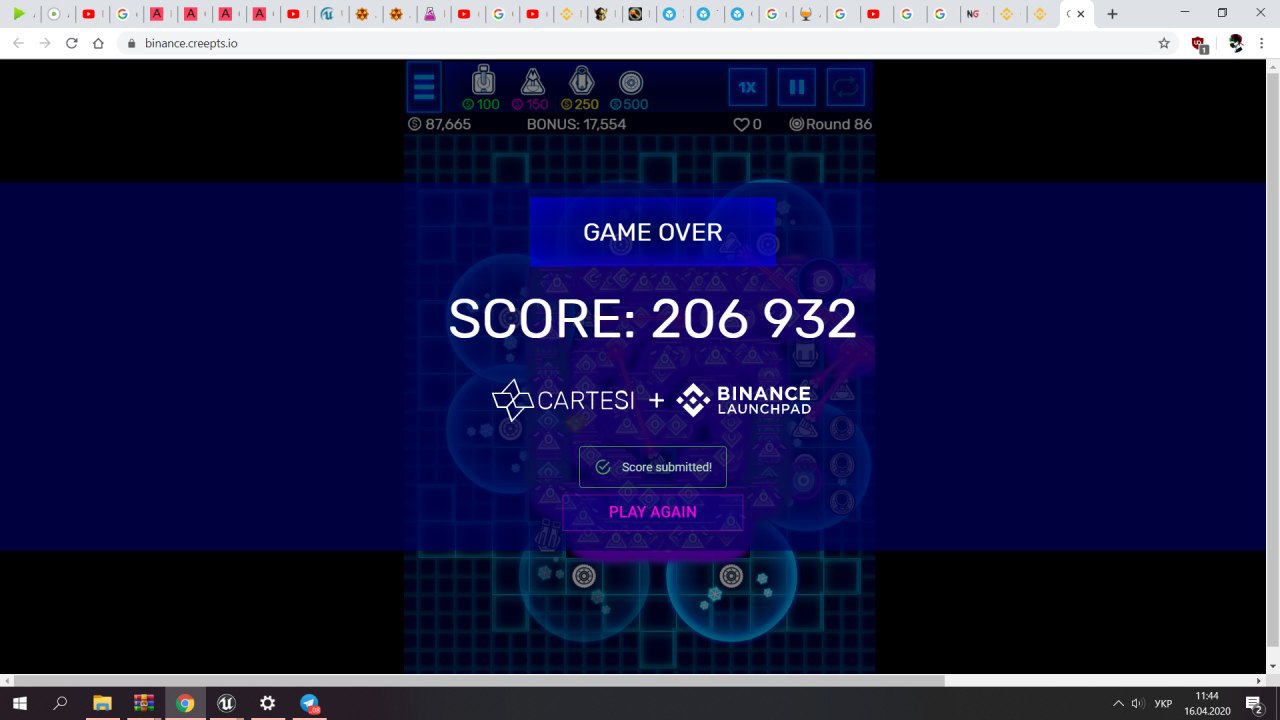Click the heart lives counter
The image size is (1280, 720).
pos(748,125)
